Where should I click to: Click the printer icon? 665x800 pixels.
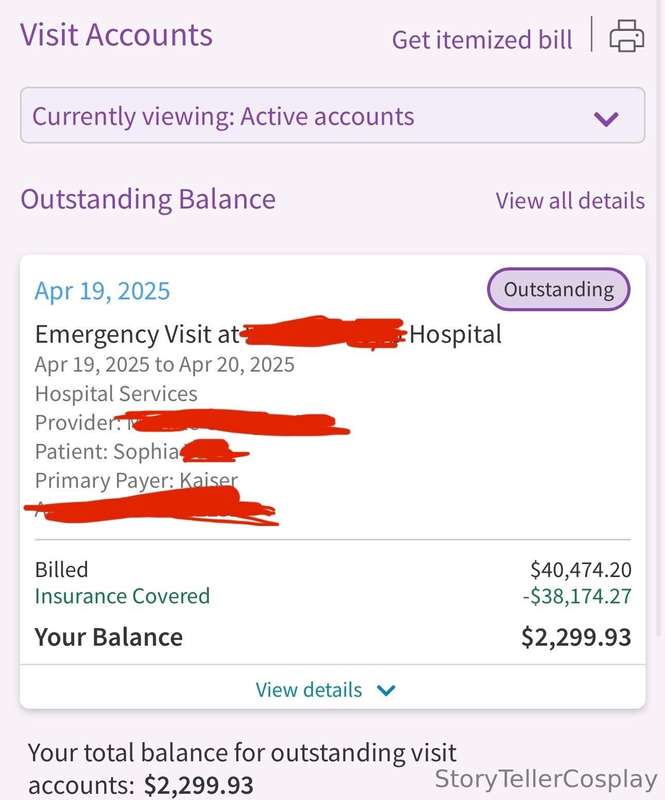pos(627,36)
